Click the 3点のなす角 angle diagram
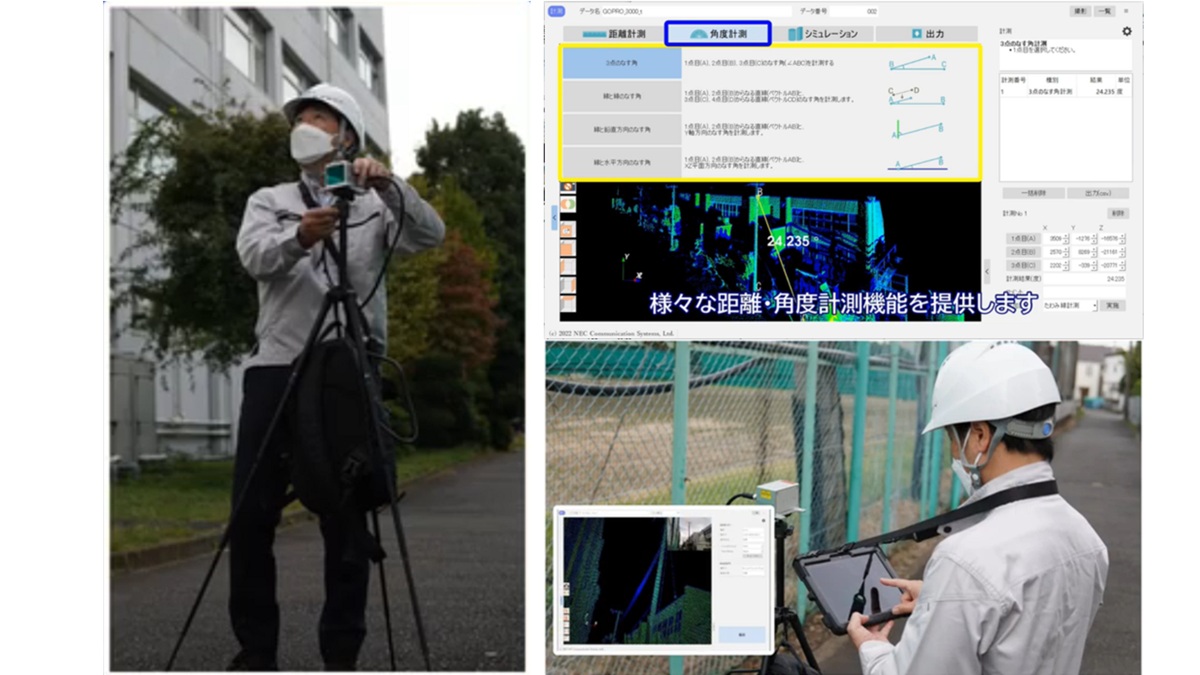 [917, 63]
